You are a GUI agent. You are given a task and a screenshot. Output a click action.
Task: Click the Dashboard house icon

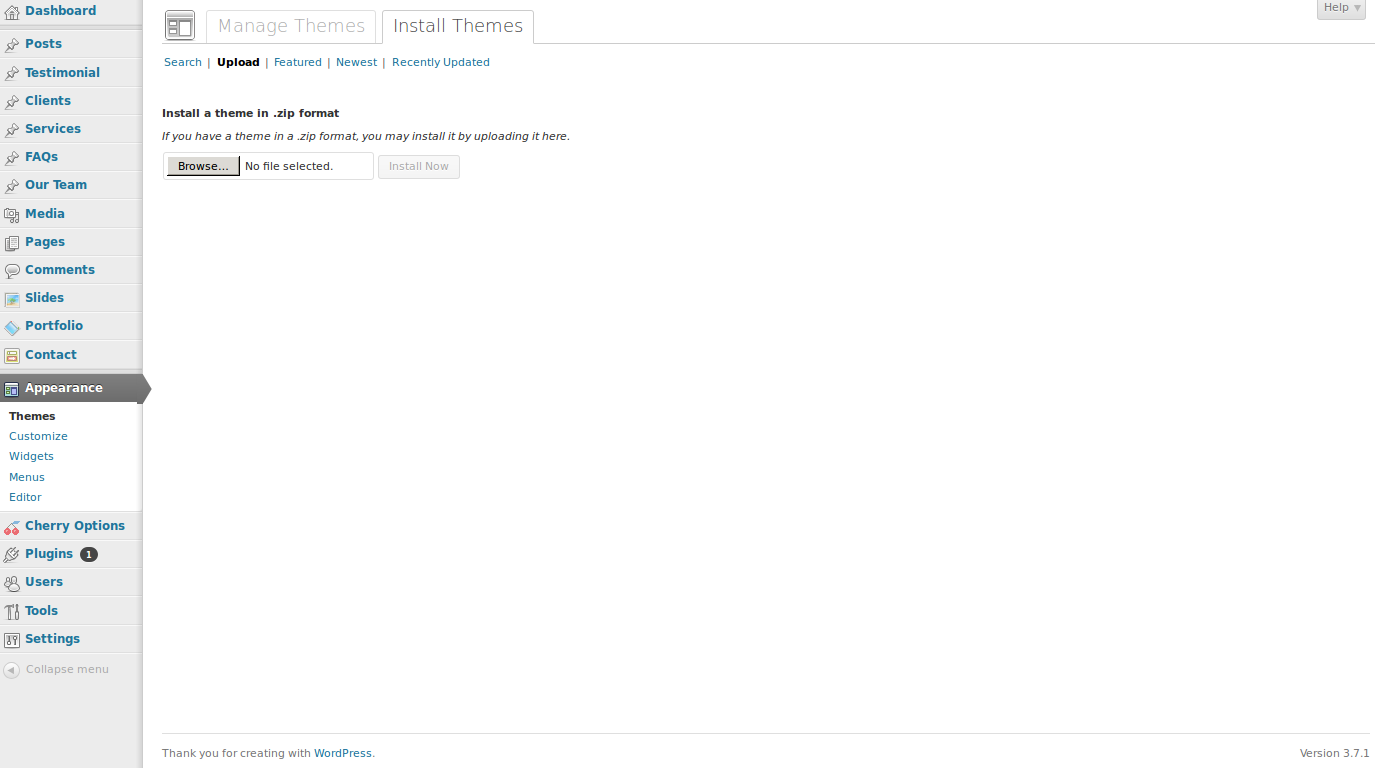pos(12,12)
